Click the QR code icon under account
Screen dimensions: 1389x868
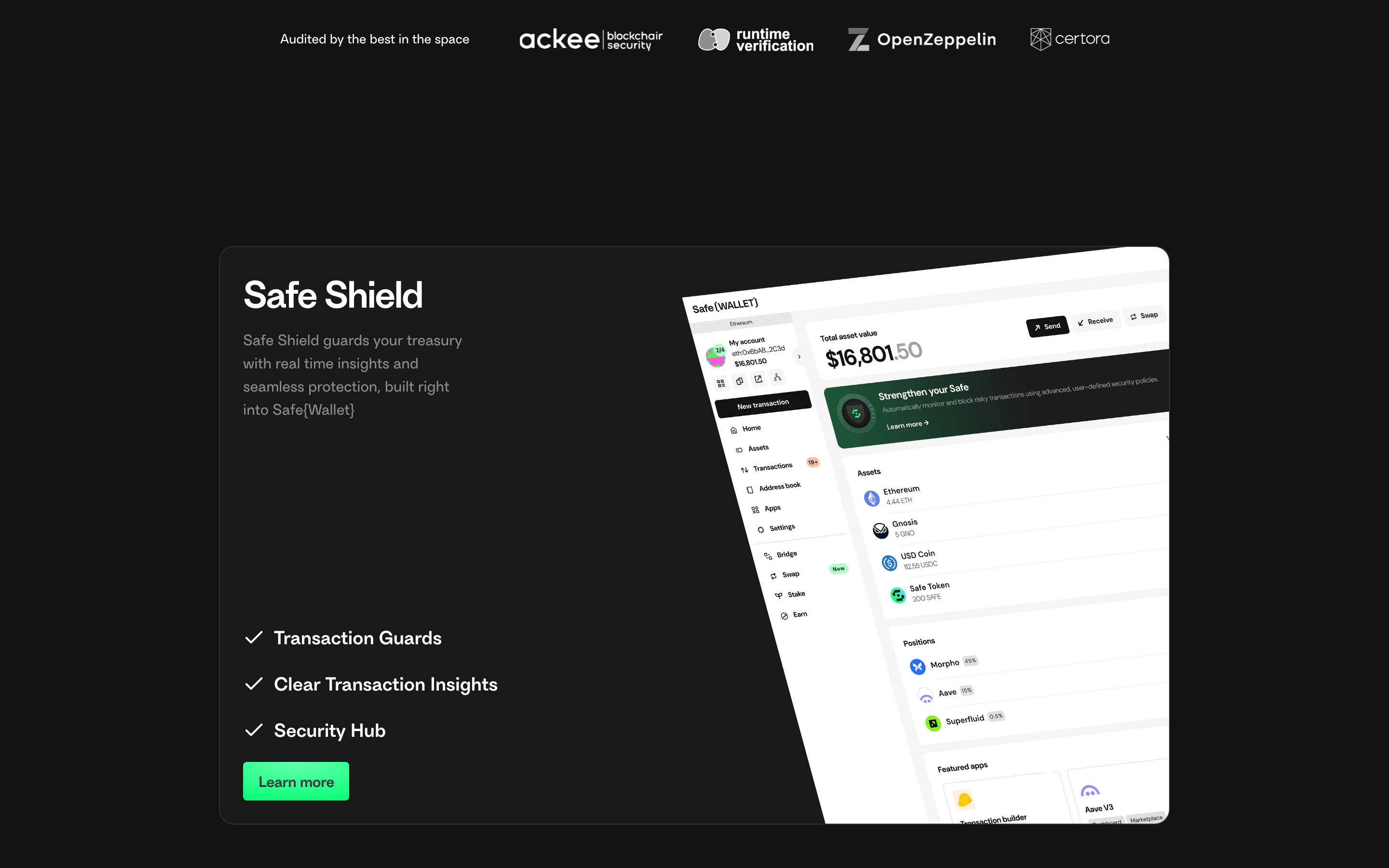(x=721, y=383)
